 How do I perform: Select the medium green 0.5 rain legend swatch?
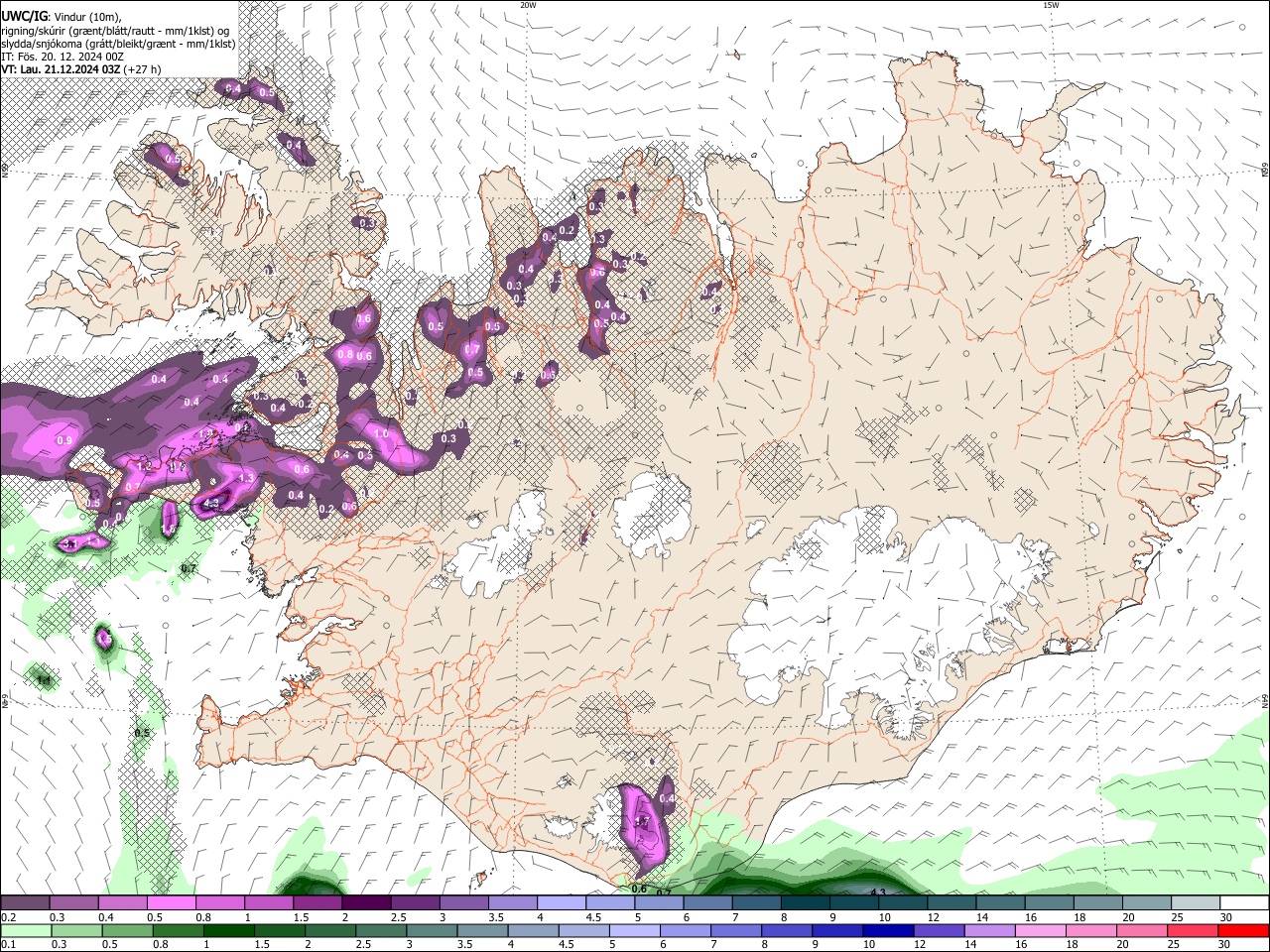[x=127, y=930]
